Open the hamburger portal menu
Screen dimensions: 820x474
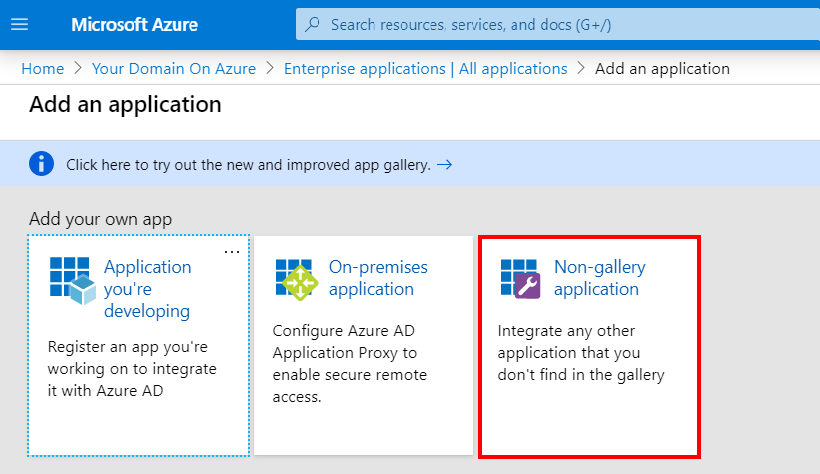(19, 25)
